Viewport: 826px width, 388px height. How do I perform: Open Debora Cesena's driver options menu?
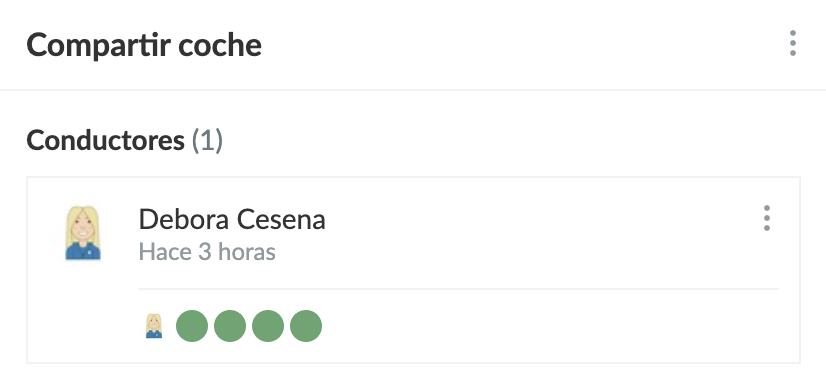(x=766, y=218)
